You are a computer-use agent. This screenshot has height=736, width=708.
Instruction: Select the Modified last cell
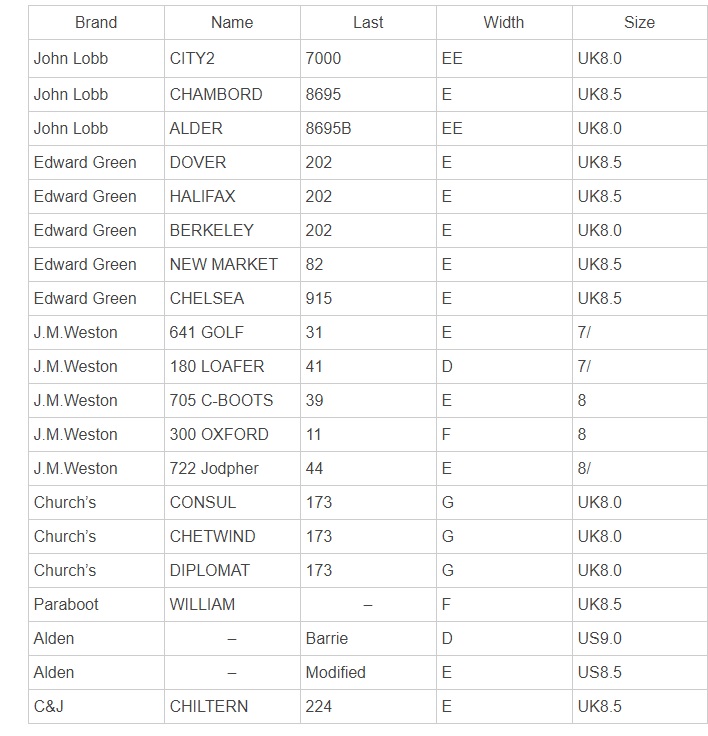(x=336, y=672)
